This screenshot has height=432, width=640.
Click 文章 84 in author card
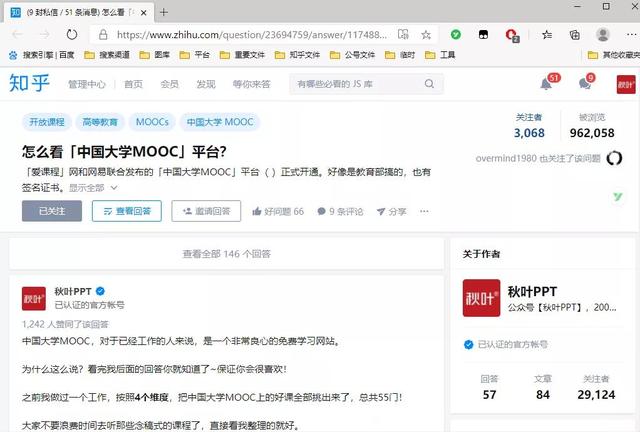(x=543, y=387)
